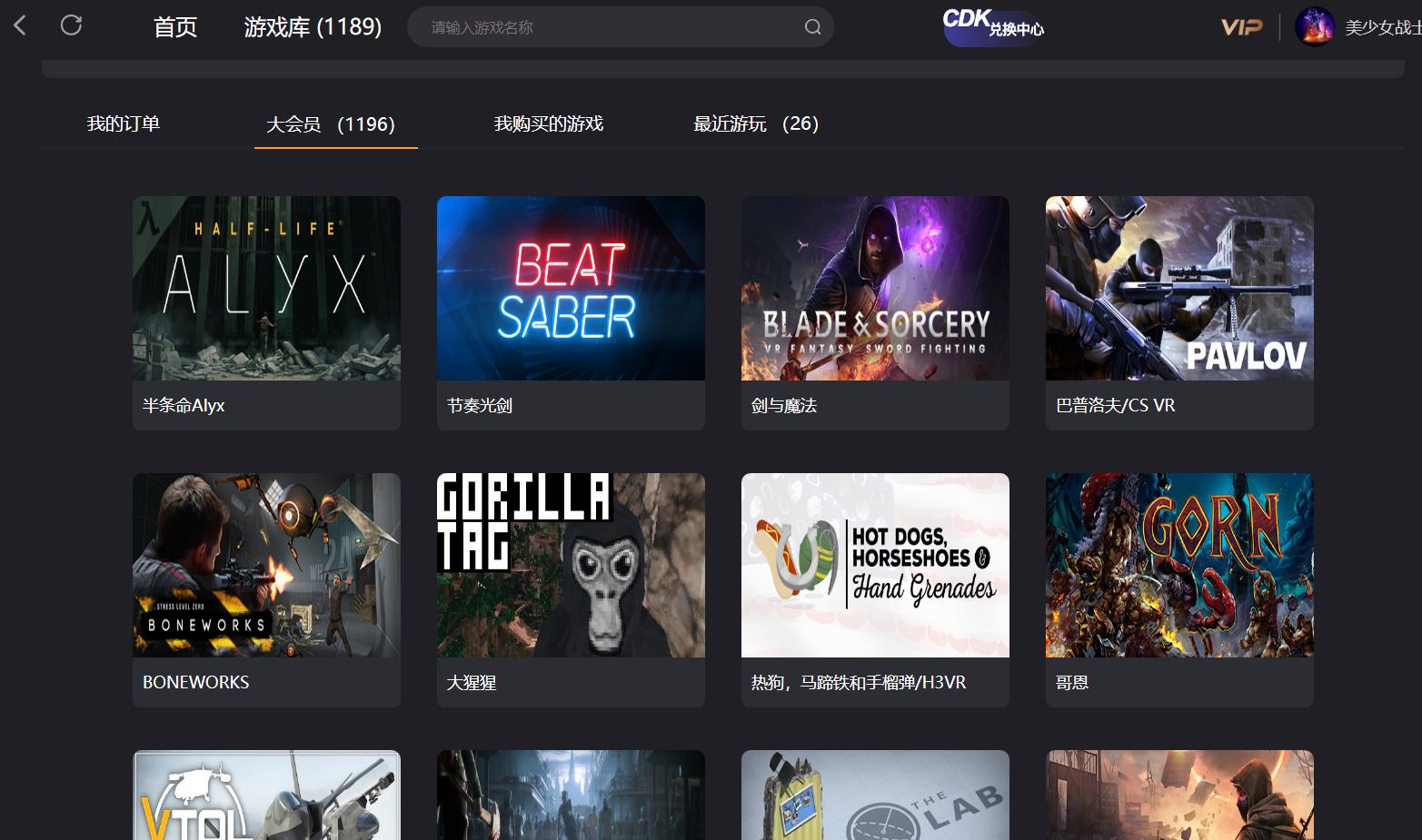The height and width of the screenshot is (840, 1422).
Task: Click the search magnifier icon
Action: (x=812, y=27)
